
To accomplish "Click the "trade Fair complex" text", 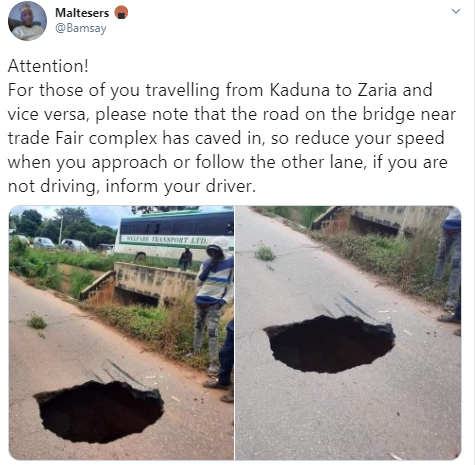I will [82, 138].
